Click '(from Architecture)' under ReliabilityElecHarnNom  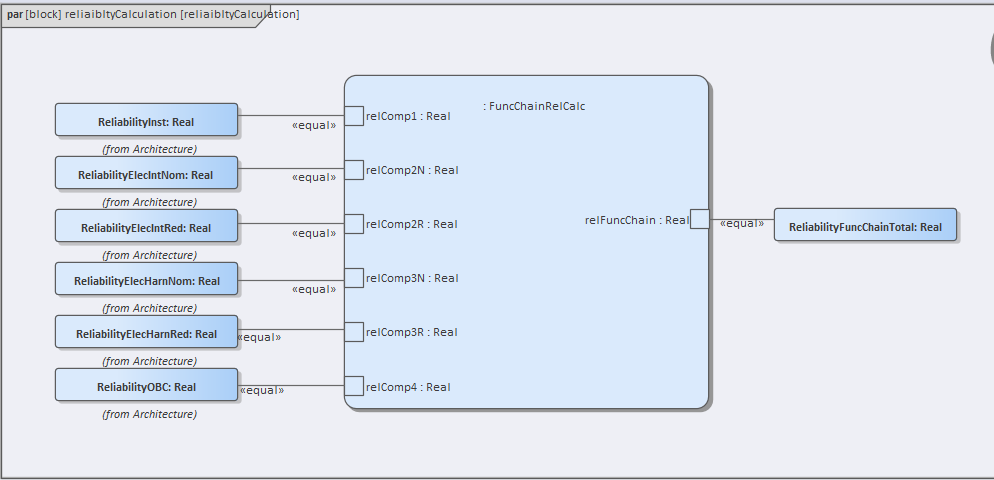tap(150, 308)
